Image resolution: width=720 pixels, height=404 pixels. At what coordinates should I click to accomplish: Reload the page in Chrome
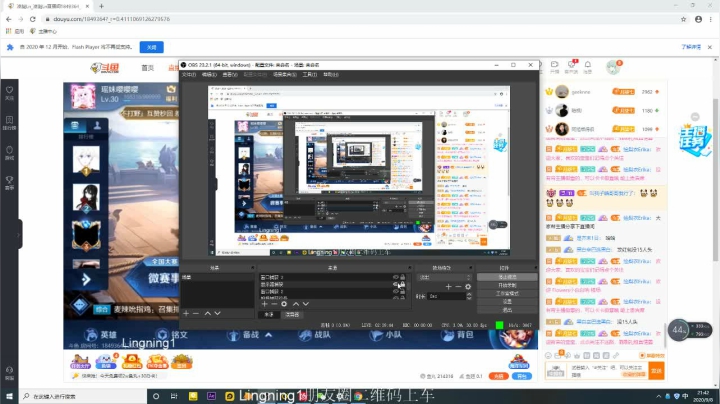point(33,19)
